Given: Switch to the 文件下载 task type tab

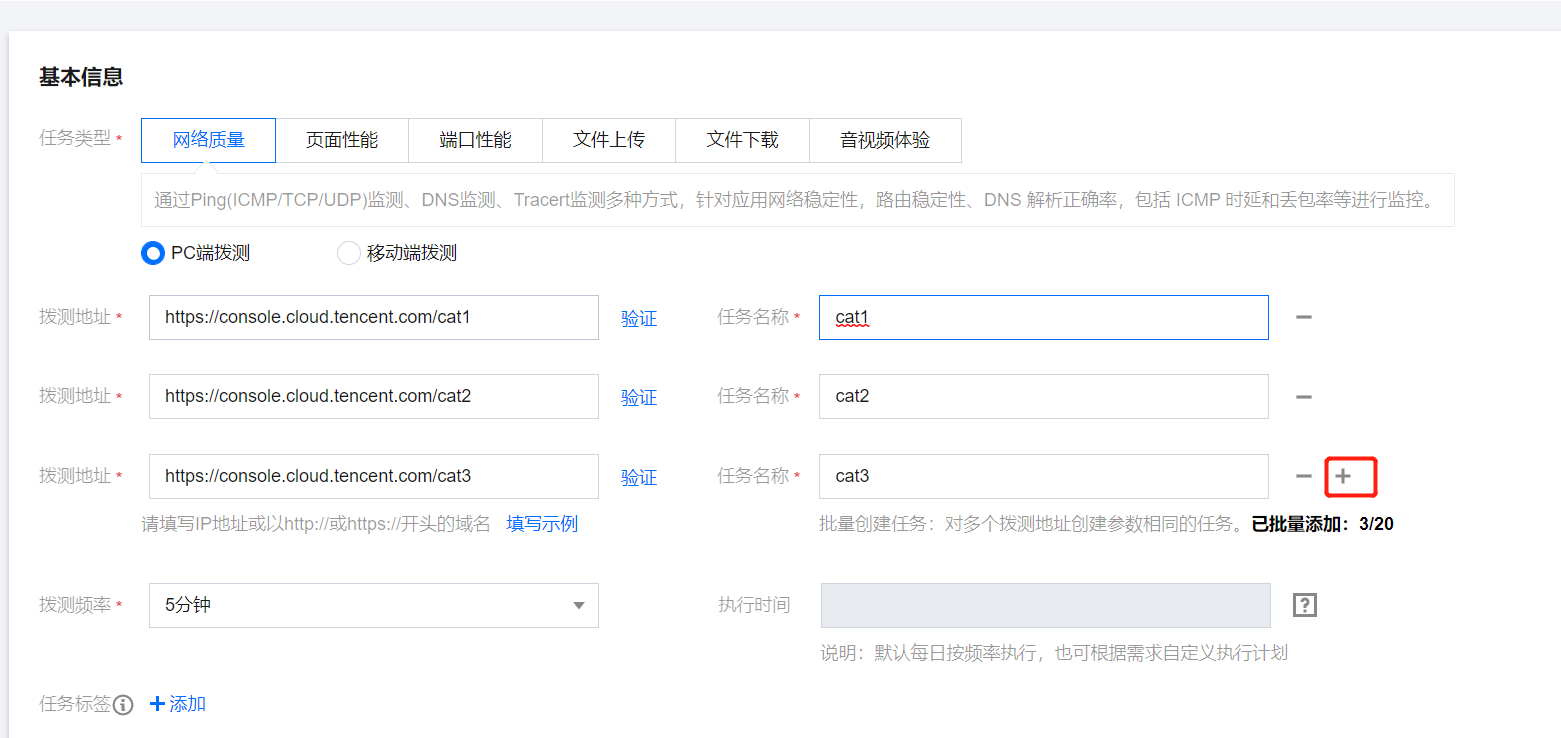Looking at the screenshot, I should click(x=742, y=140).
